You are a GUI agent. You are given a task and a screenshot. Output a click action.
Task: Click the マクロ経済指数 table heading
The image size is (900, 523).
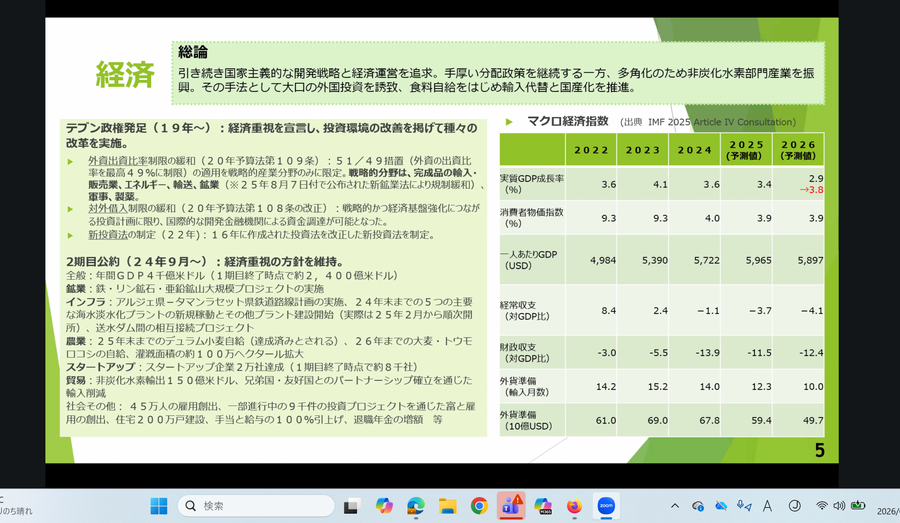[568, 121]
